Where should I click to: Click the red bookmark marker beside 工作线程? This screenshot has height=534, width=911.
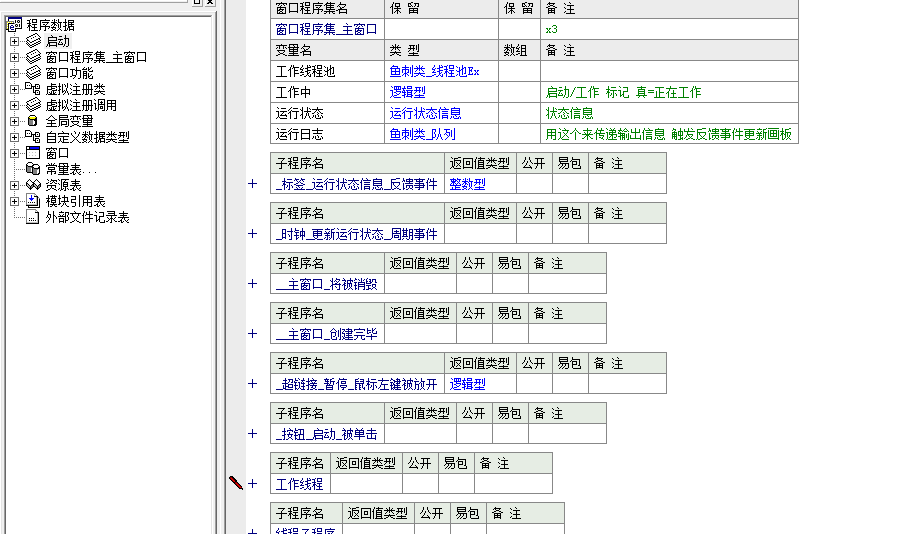[236, 482]
